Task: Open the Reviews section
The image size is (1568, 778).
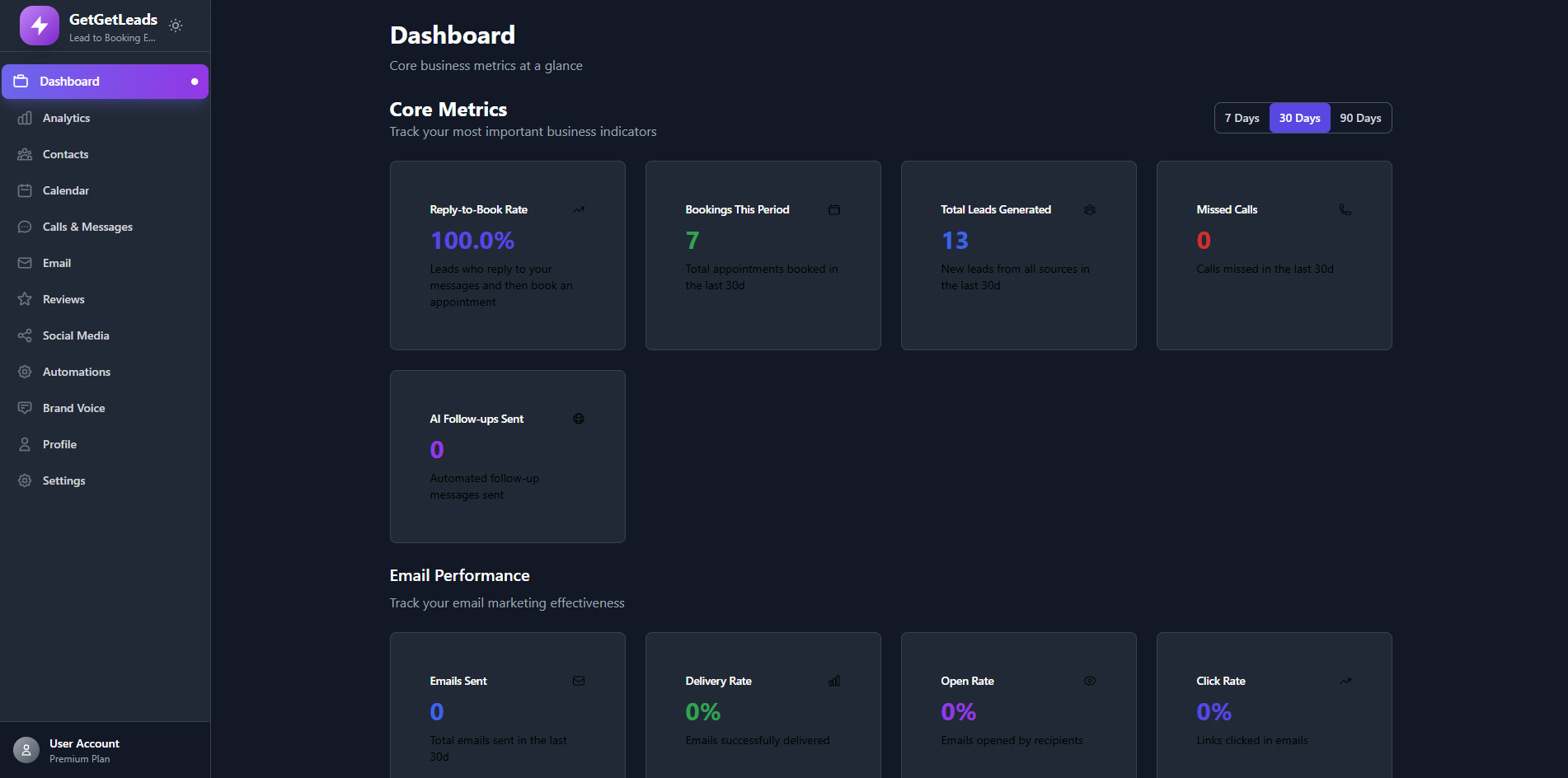Action: 63,299
